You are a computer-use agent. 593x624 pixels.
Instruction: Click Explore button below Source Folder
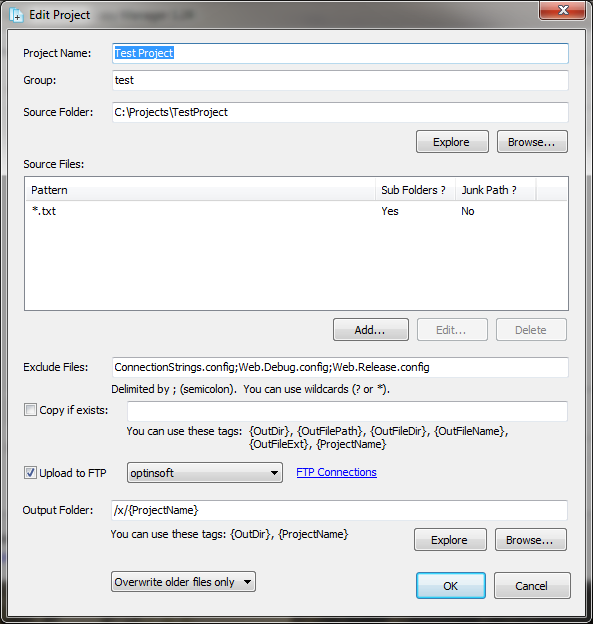tap(452, 142)
